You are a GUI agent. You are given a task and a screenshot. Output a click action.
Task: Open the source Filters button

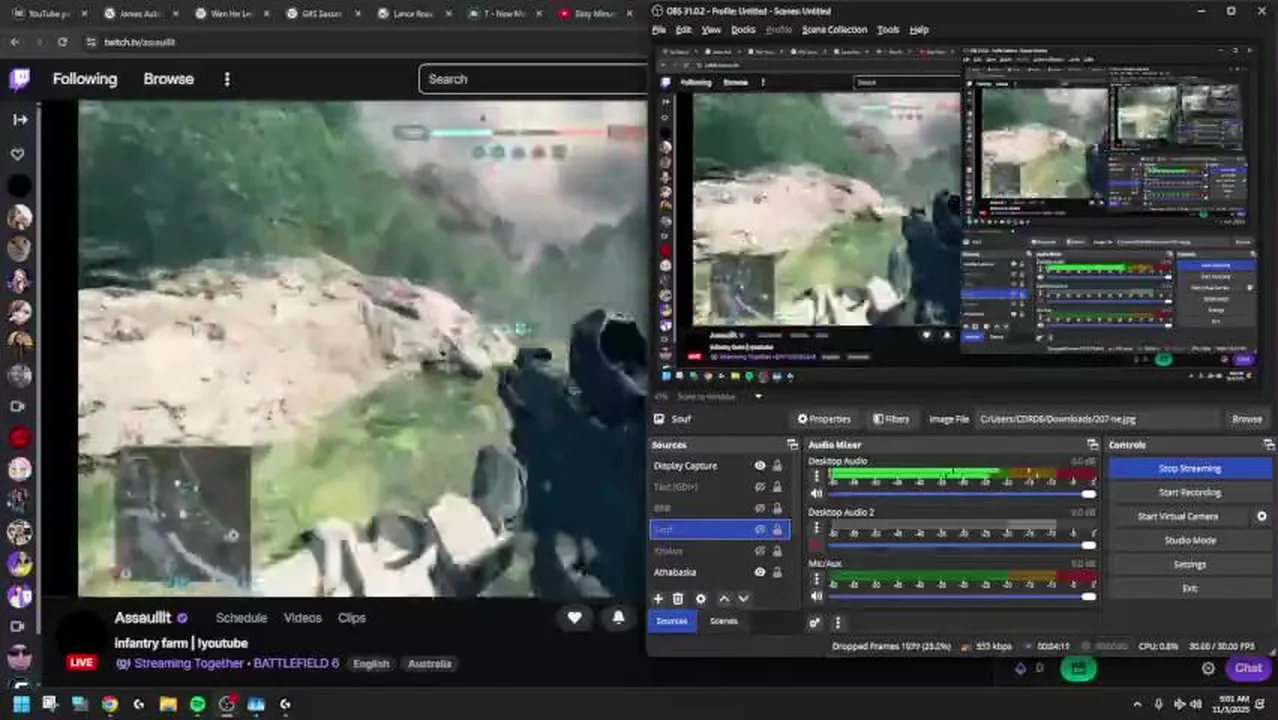pos(891,419)
